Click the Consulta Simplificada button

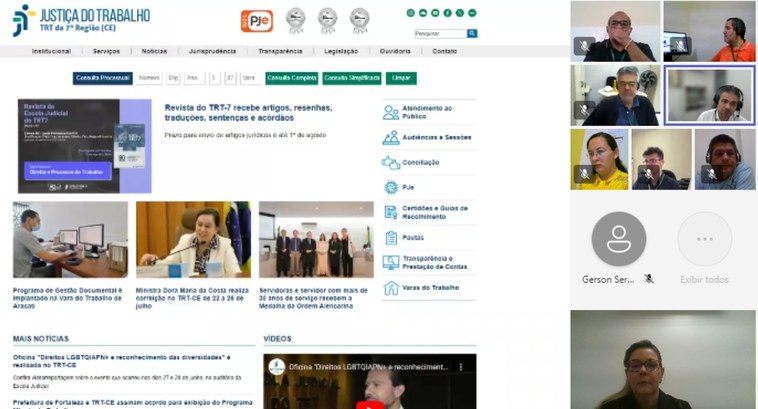352,78
